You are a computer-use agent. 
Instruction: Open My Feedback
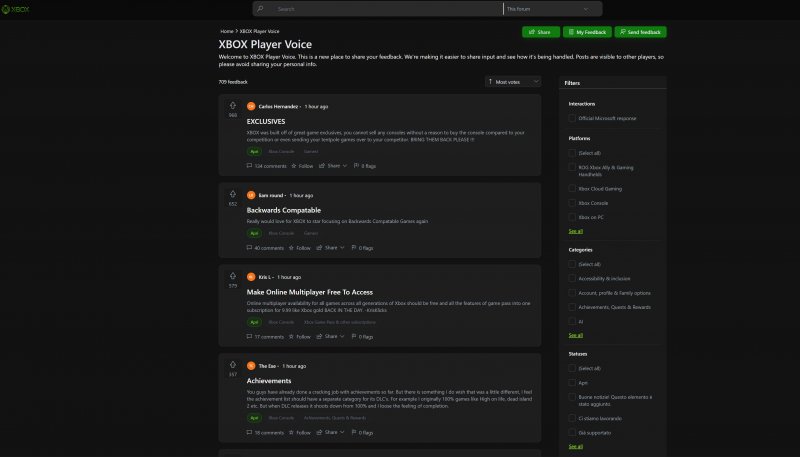587,32
